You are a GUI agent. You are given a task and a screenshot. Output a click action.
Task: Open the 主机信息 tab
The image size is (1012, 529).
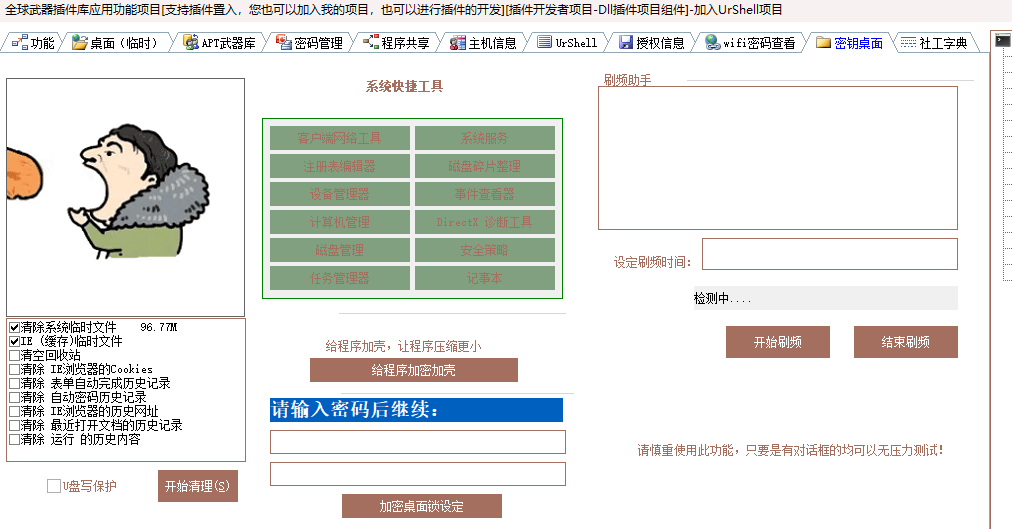(485, 43)
